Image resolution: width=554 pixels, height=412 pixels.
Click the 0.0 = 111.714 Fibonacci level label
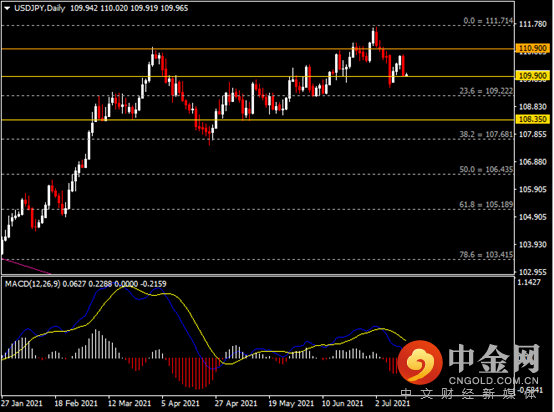click(488, 21)
